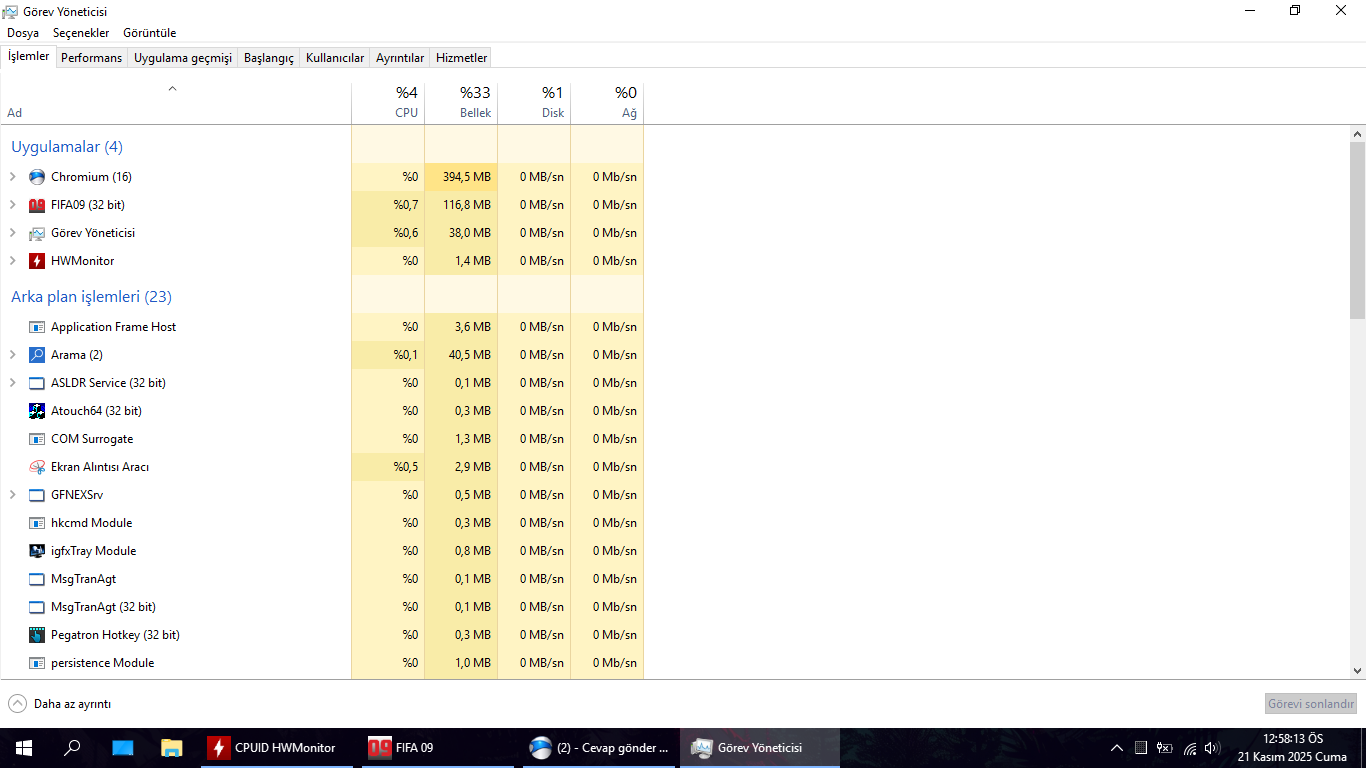Viewport: 1366px width, 768px height.
Task: Click the Atouch64 process icon
Action: [x=37, y=411]
